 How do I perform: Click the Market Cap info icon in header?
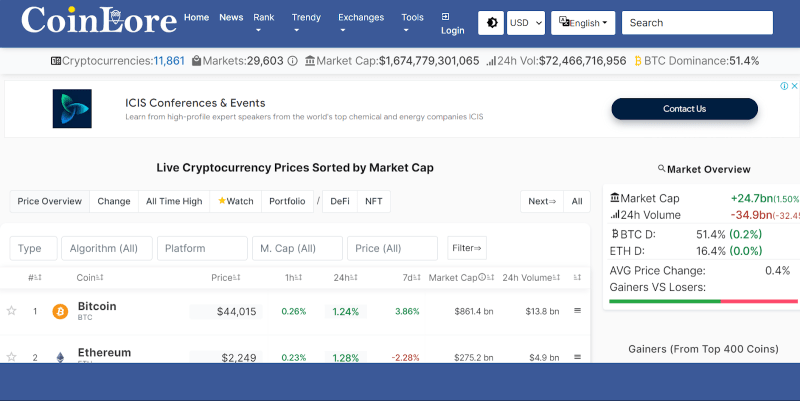[482, 277]
